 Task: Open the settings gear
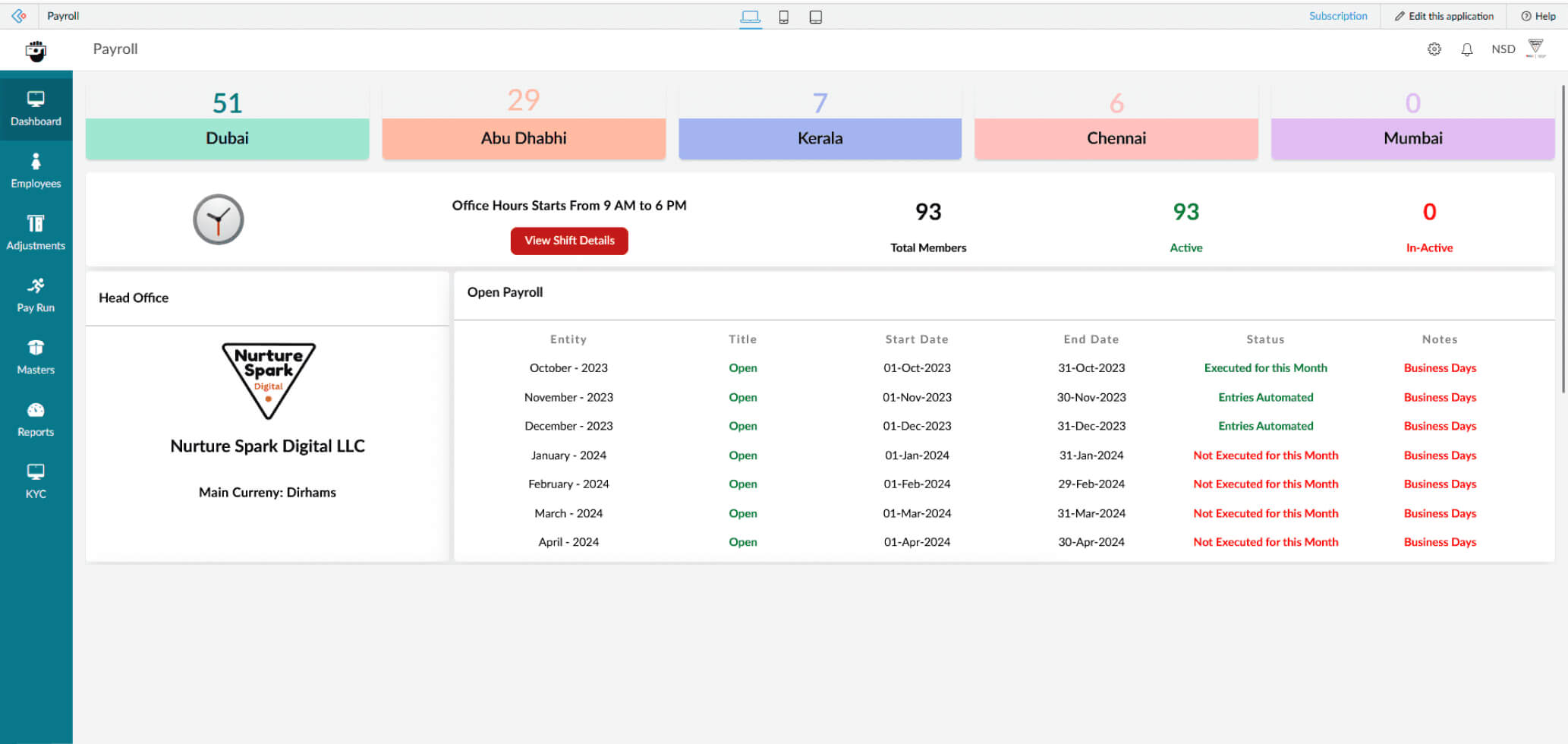click(1434, 49)
